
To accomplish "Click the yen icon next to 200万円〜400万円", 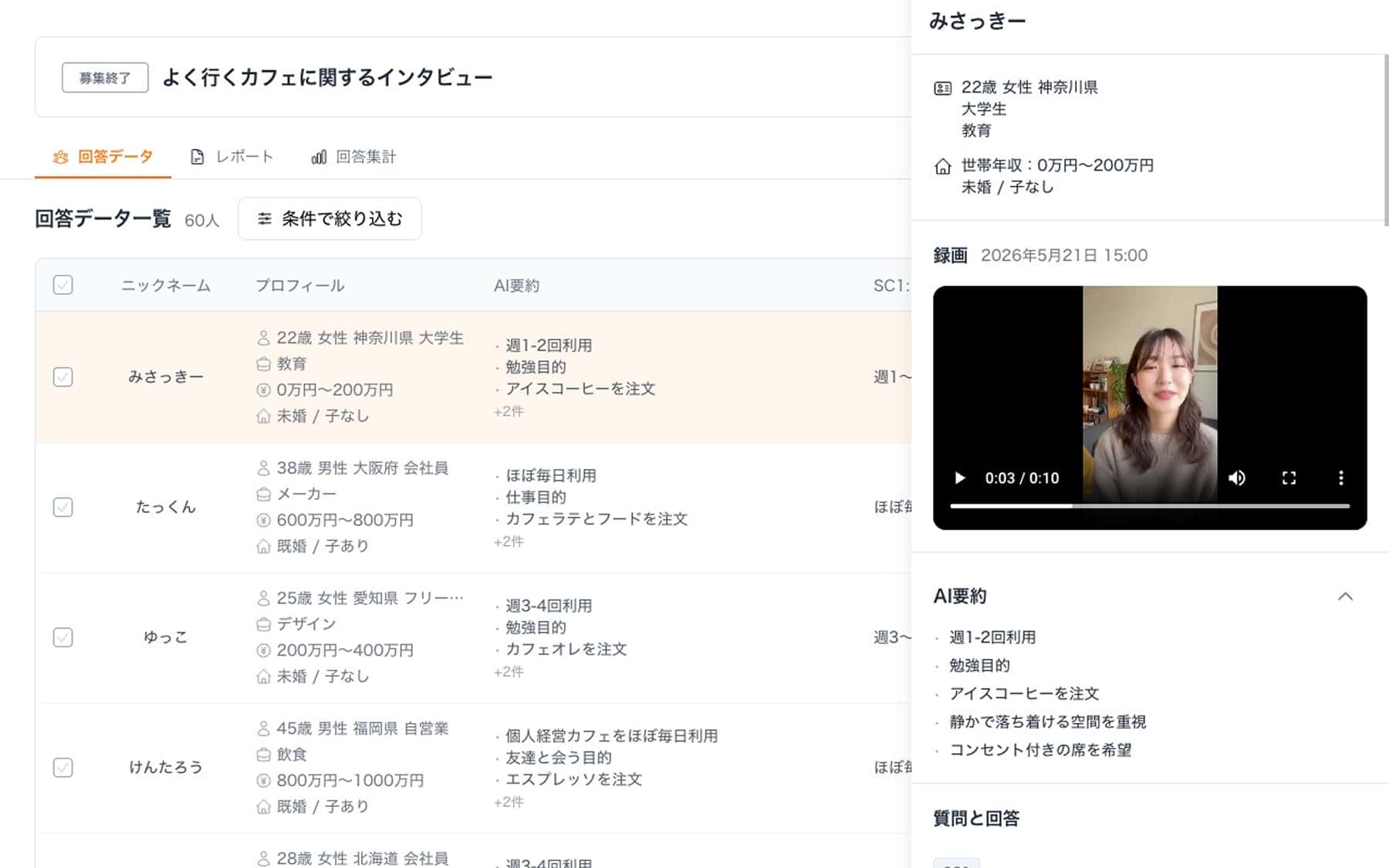I will coord(263,650).
